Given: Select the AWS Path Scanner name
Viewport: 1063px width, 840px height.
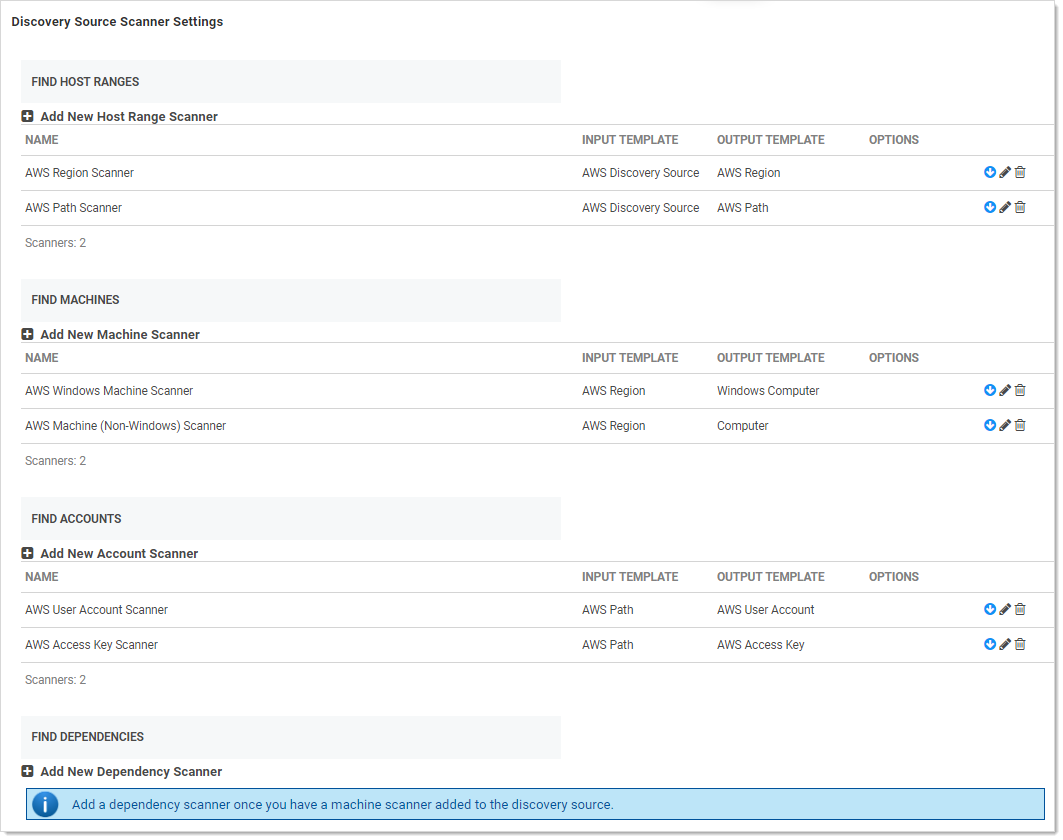Looking at the screenshot, I should 73,208.
